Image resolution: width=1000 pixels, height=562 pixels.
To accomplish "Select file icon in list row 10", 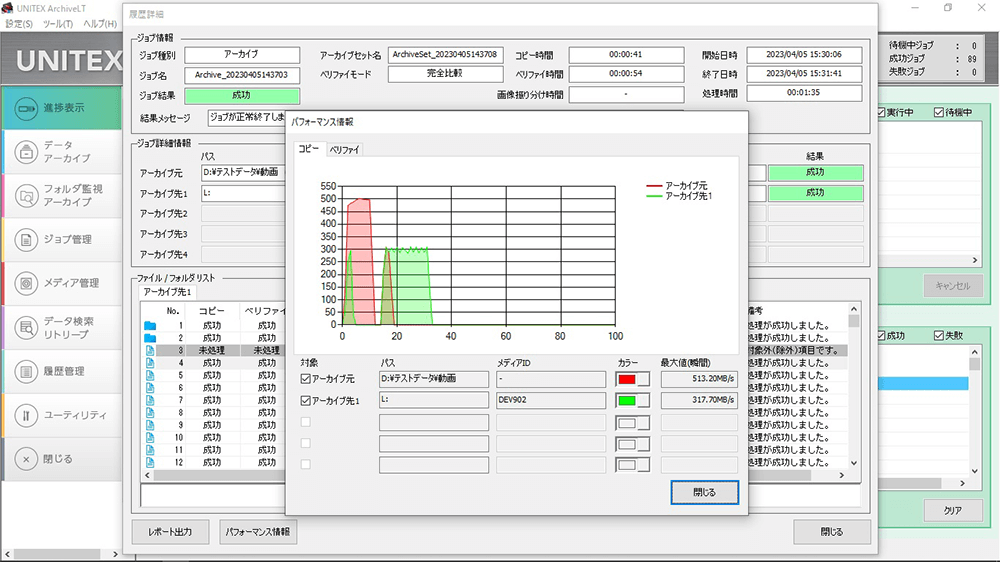I will [150, 438].
